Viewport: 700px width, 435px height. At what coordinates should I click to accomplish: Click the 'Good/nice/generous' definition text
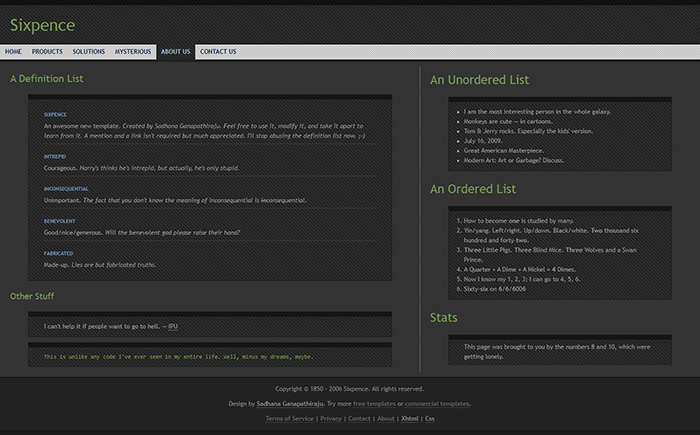142,232
